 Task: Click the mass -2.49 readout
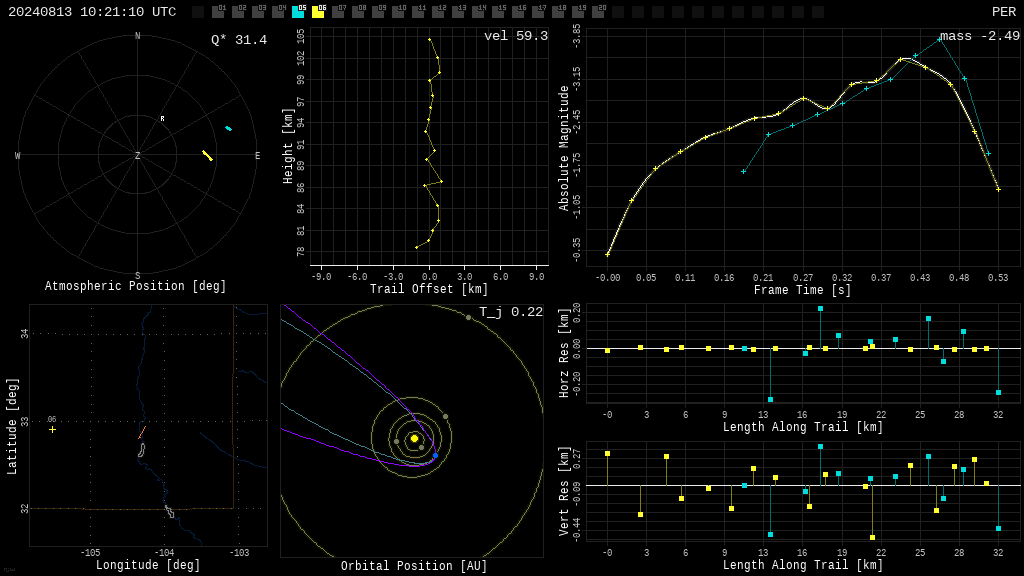(980, 36)
